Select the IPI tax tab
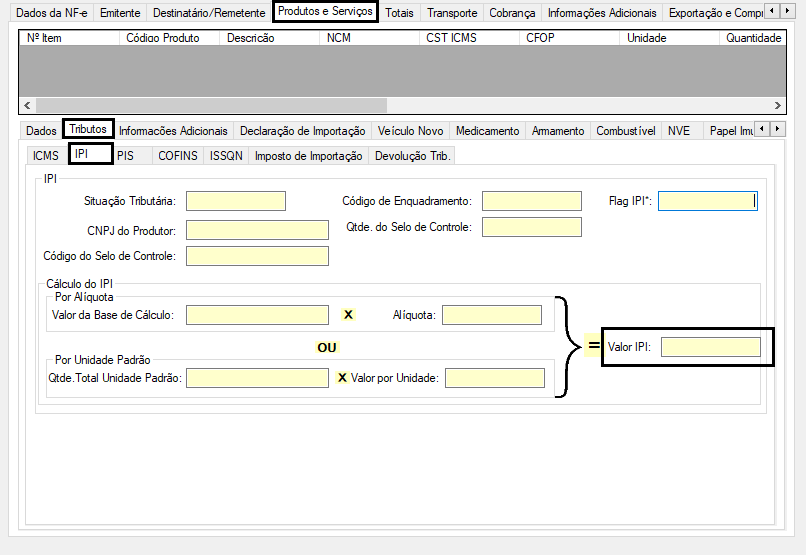 (90, 154)
